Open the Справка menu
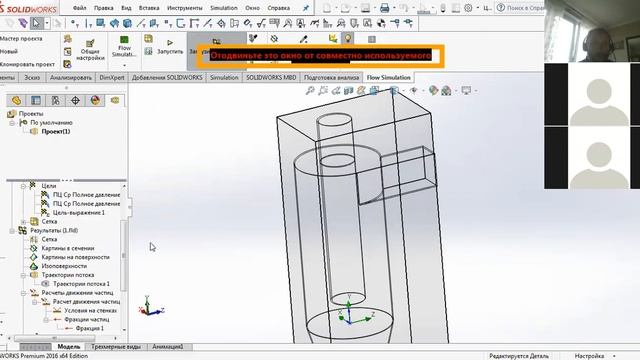Image resolution: width=640 pixels, height=360 pixels. coord(278,8)
